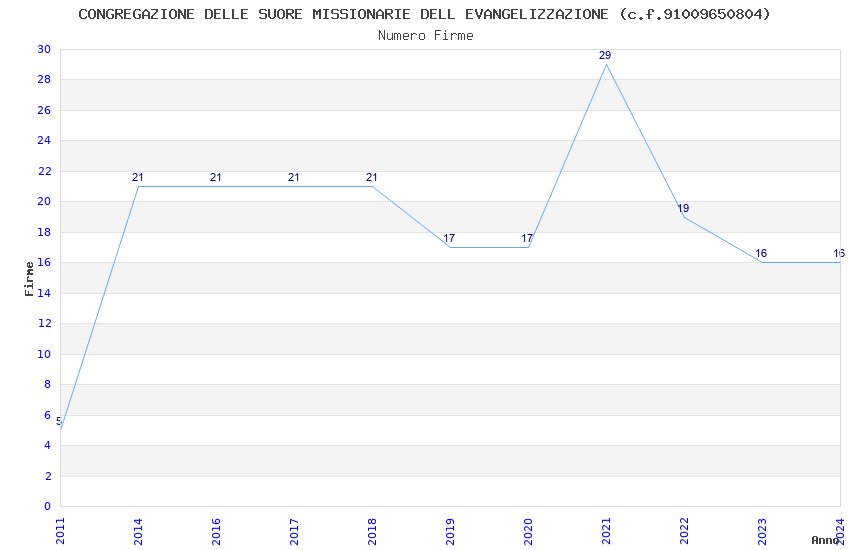Click data label 17 above 2020
Screen dimensions: 850x550
(527, 238)
